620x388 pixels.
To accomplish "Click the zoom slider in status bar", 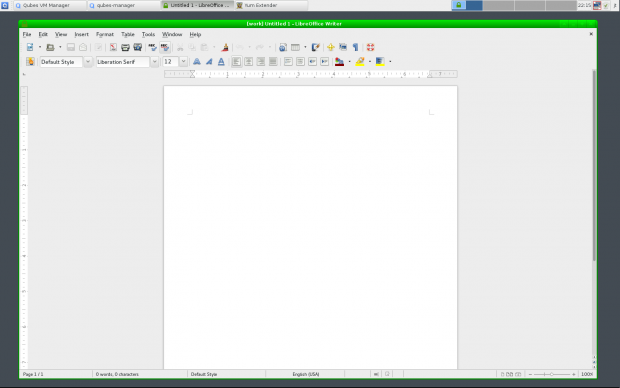I will tap(552, 374).
